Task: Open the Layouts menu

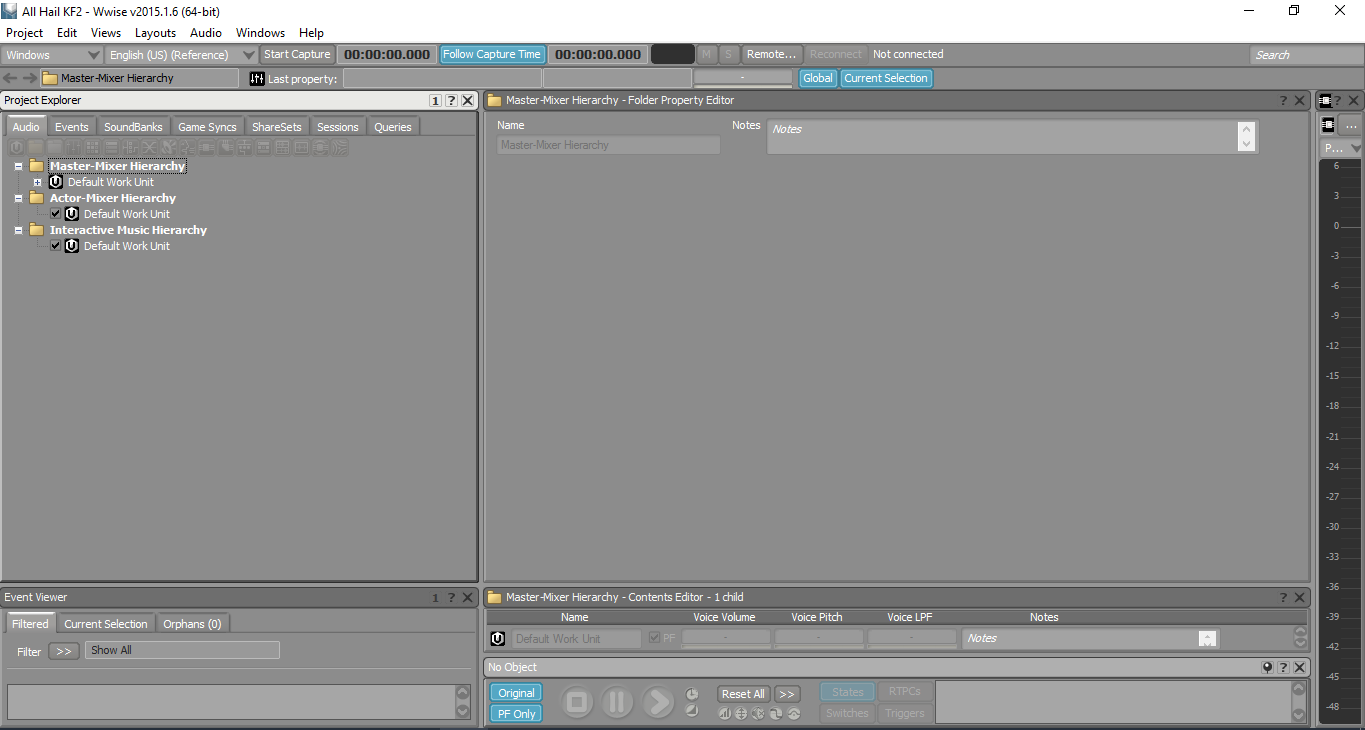Action: click(155, 33)
